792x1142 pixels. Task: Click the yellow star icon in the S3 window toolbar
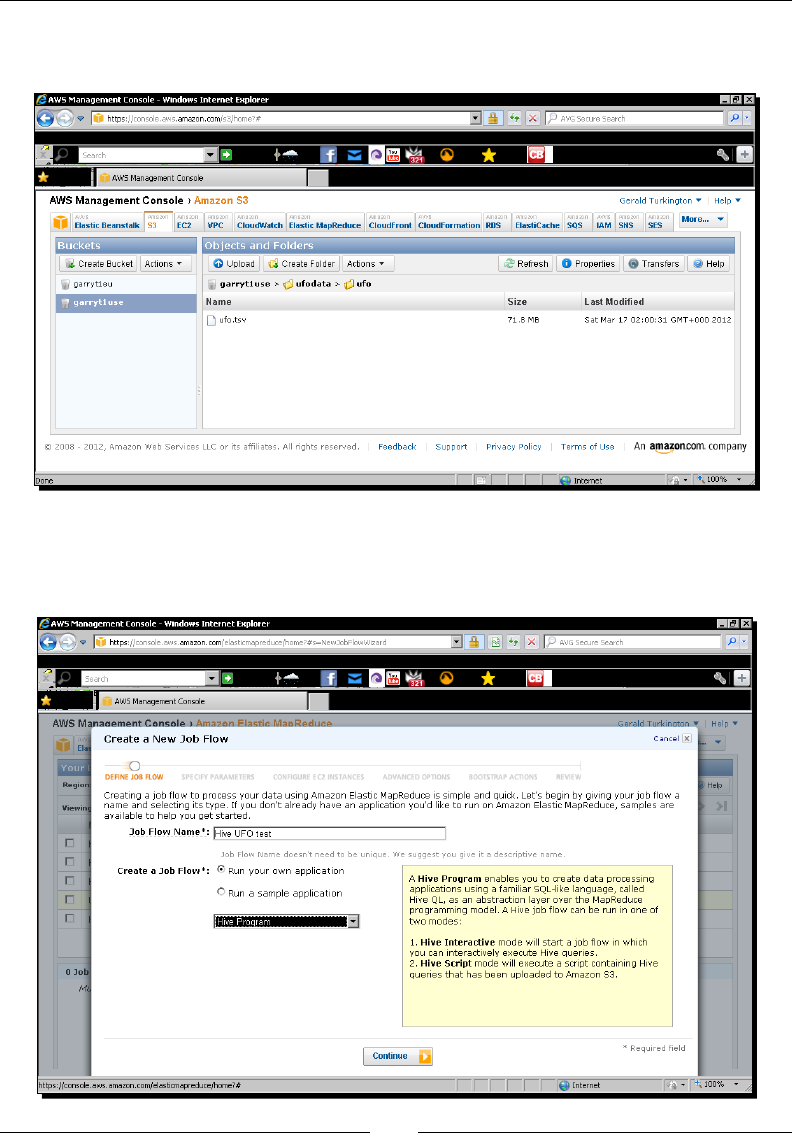click(488, 154)
